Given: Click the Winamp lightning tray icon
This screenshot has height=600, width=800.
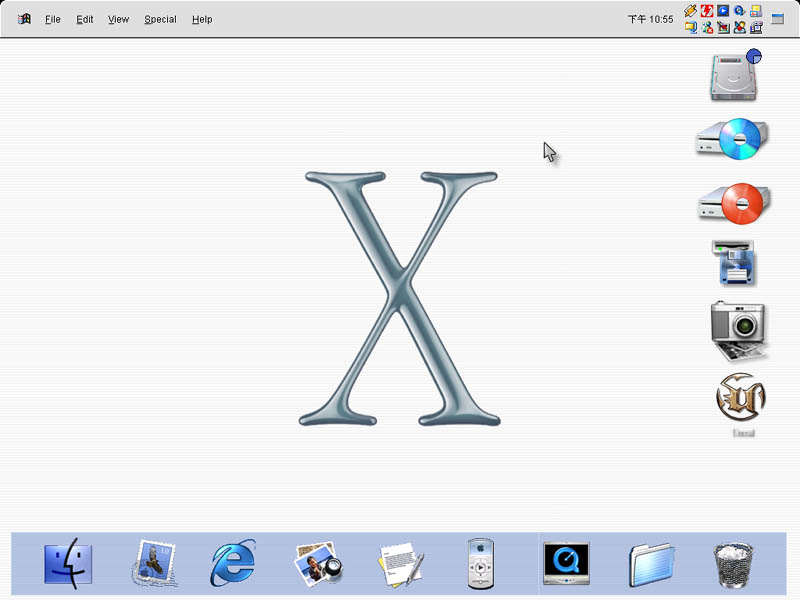Looking at the screenshot, I should [x=690, y=11].
